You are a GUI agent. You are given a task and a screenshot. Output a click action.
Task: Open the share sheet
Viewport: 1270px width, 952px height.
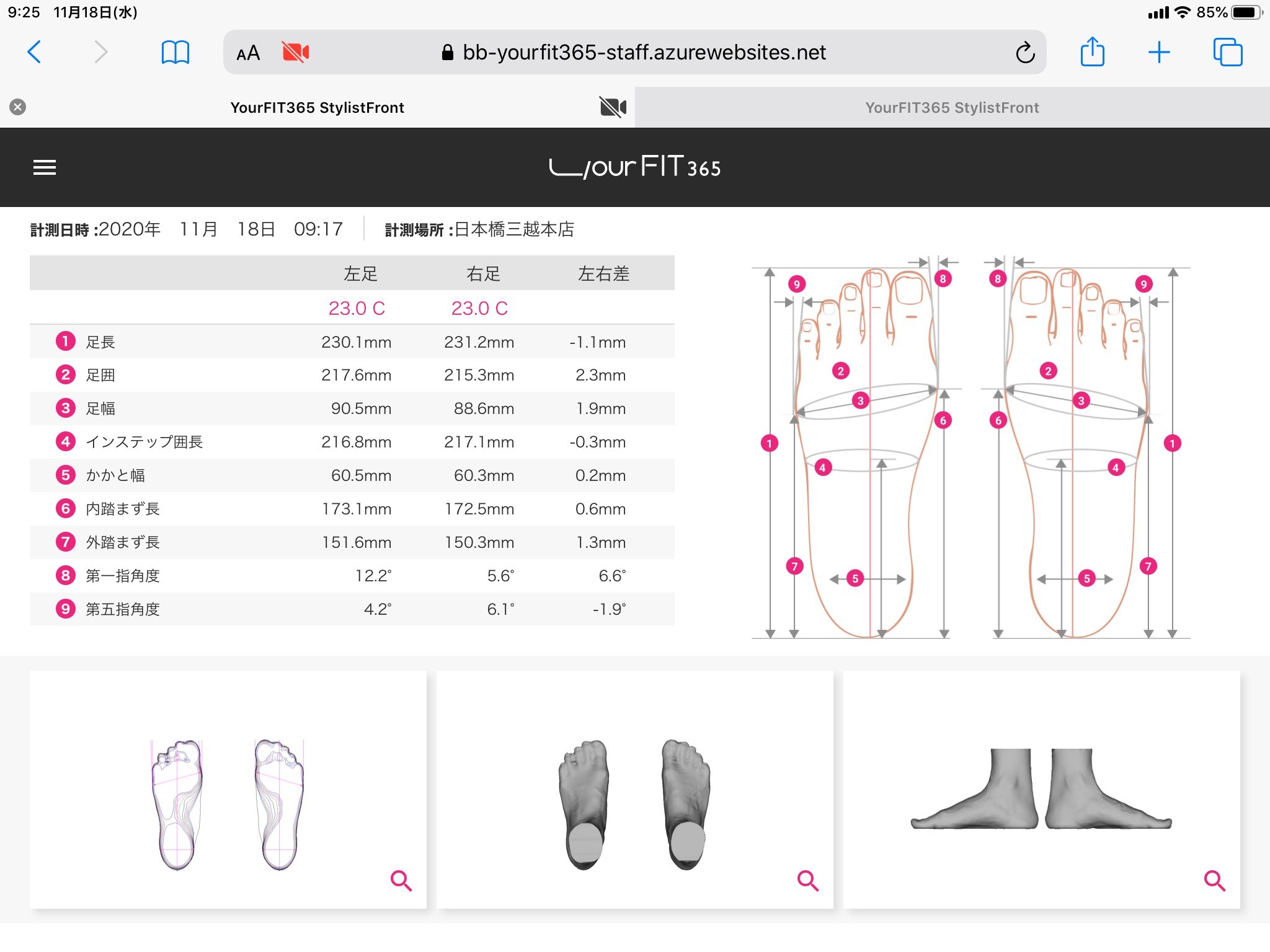tap(1092, 52)
